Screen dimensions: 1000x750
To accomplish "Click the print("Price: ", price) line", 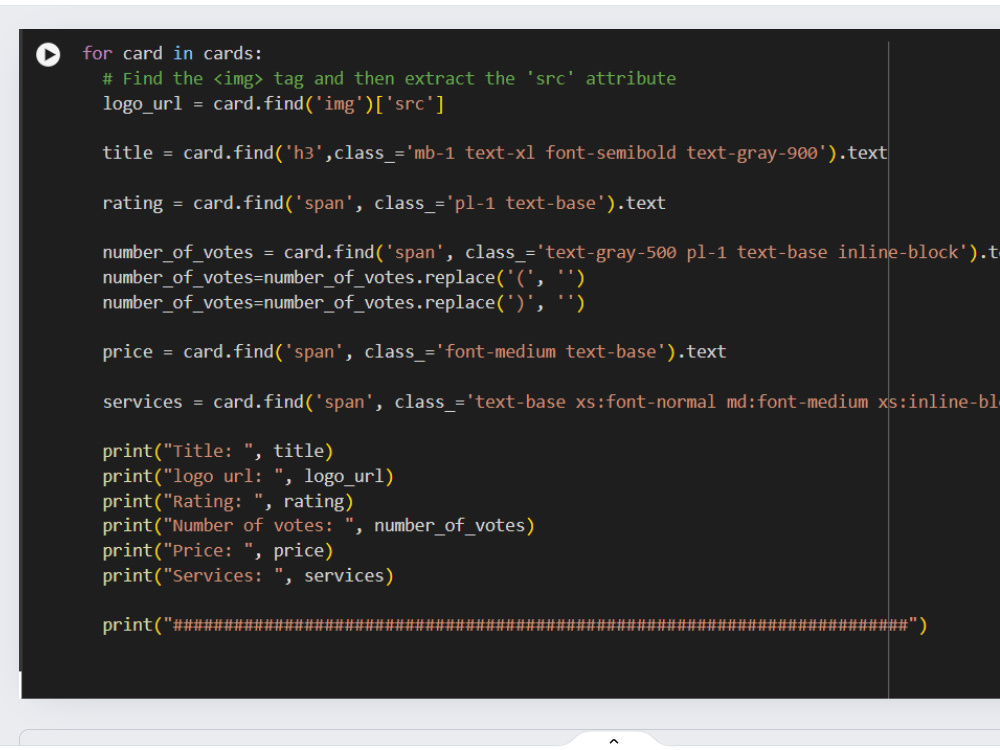I will 217,551.
